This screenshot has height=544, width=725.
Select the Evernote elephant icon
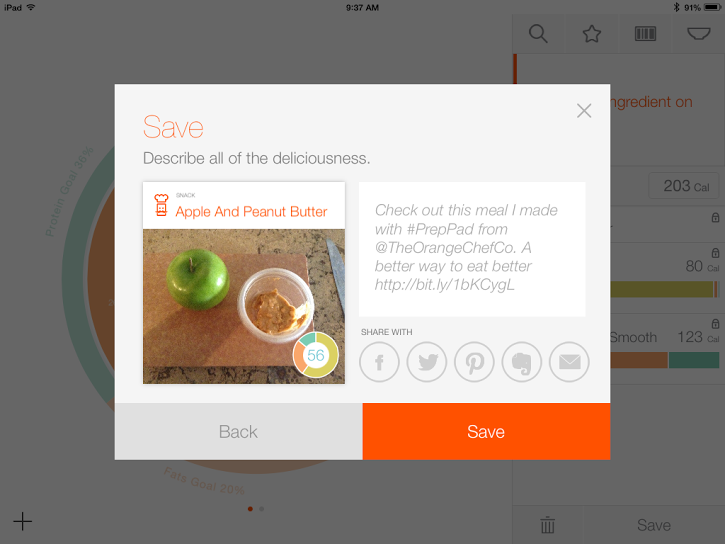(x=522, y=362)
